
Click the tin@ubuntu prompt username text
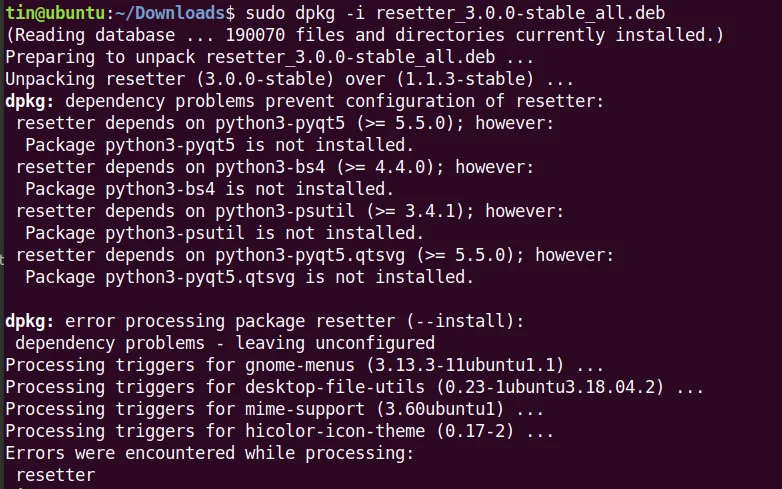(x=55, y=13)
